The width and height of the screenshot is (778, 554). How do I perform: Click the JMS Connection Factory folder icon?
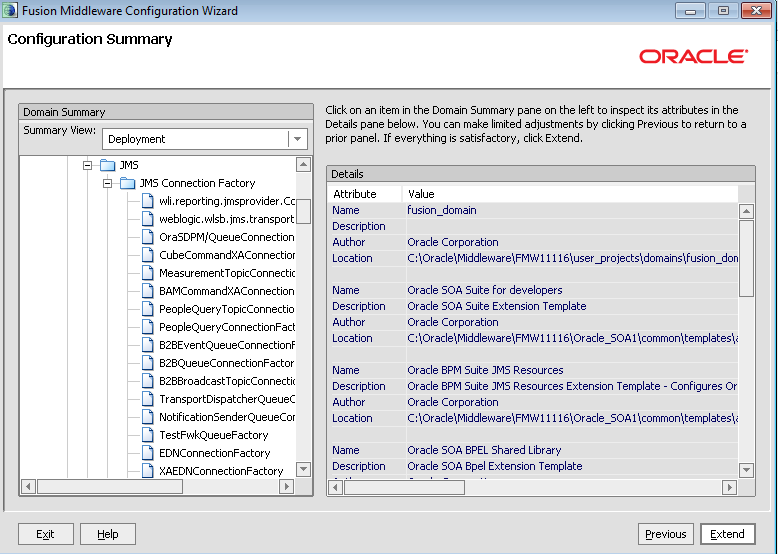[x=127, y=183]
